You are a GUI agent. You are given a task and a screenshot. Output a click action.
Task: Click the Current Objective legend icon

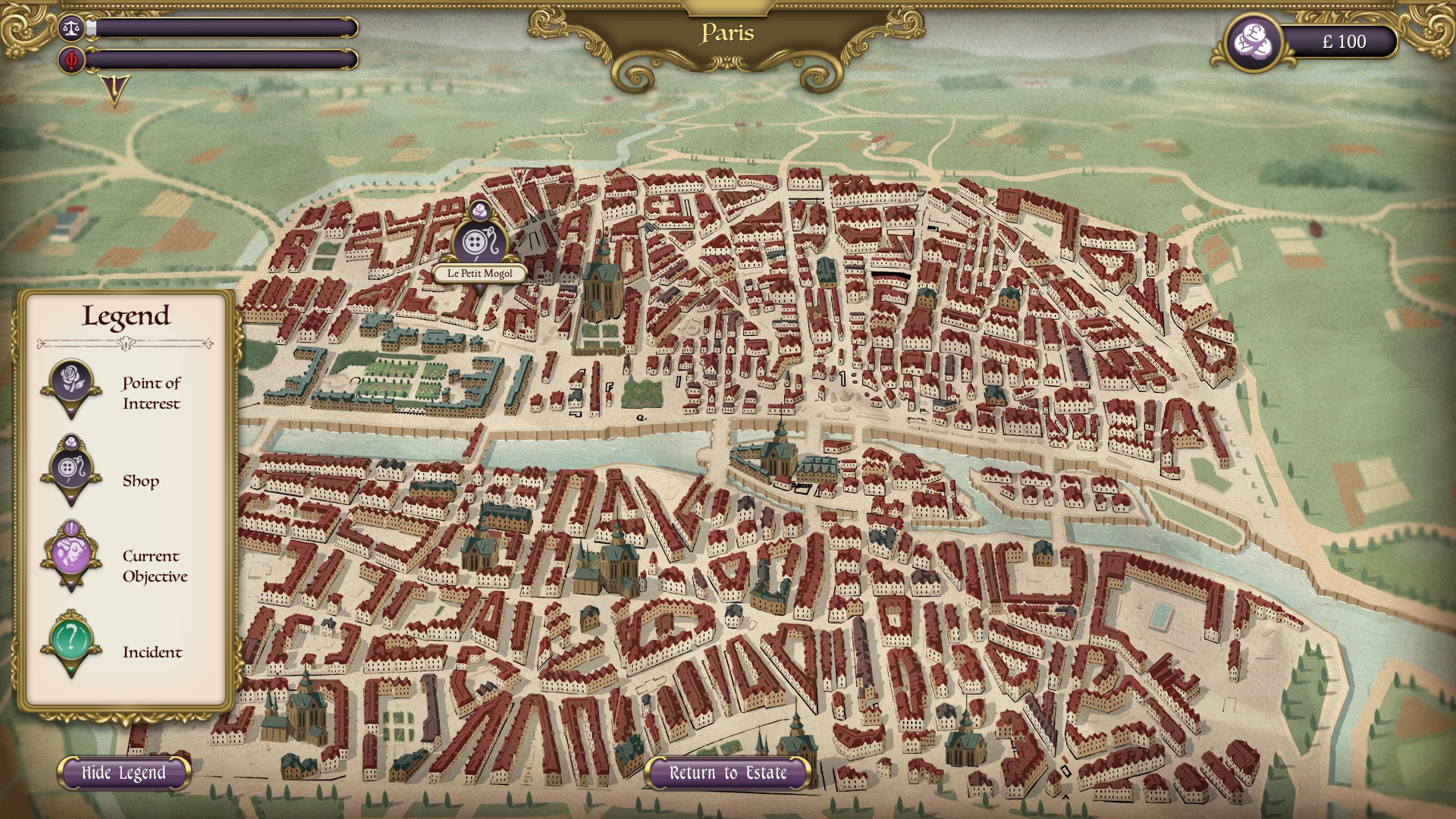click(x=71, y=557)
